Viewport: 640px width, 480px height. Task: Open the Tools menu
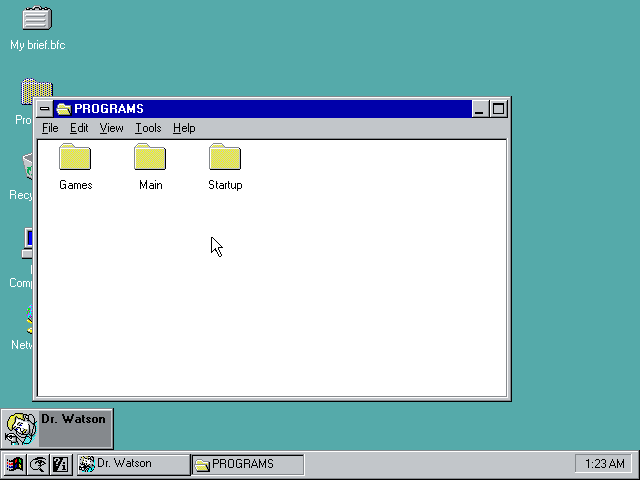coord(148,128)
